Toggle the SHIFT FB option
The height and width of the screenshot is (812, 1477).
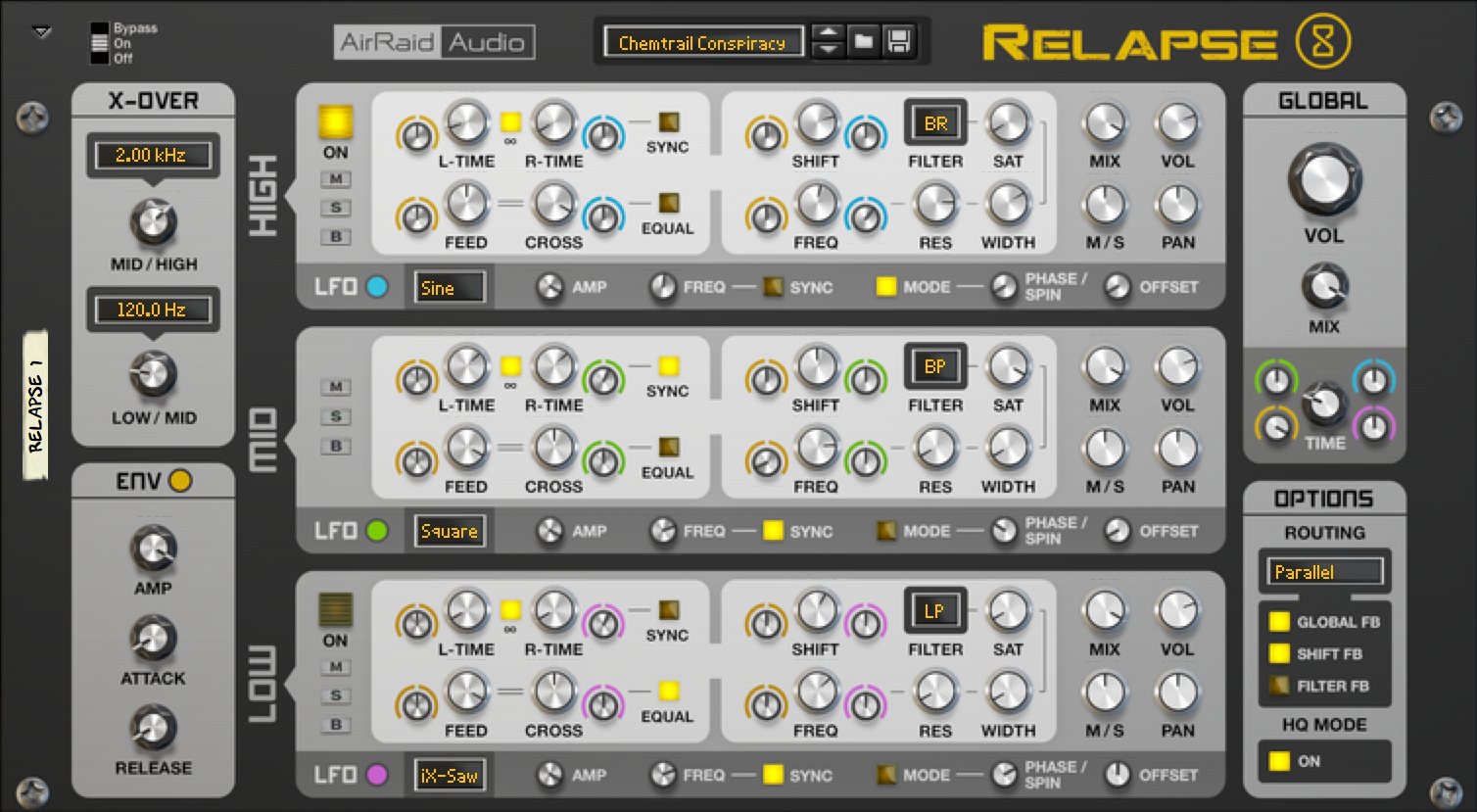tap(1279, 653)
